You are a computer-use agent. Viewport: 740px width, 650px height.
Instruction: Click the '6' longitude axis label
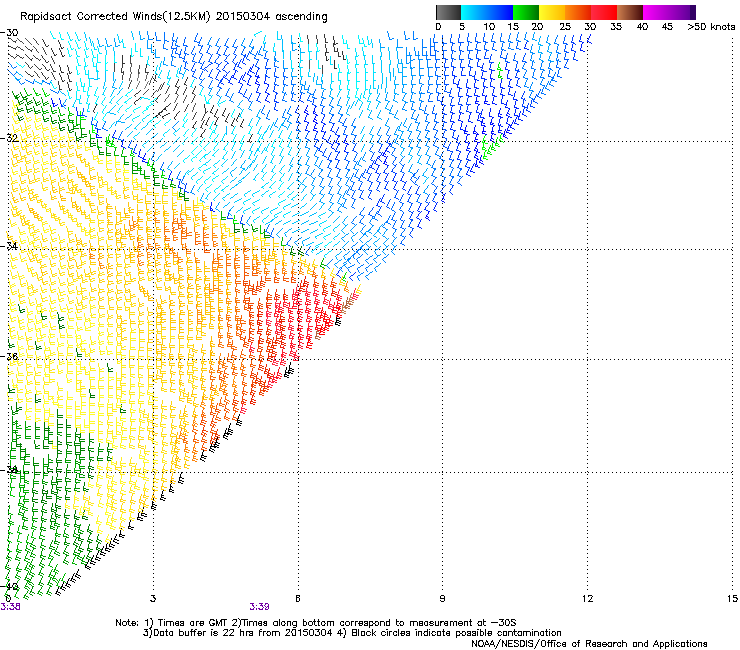click(298, 599)
